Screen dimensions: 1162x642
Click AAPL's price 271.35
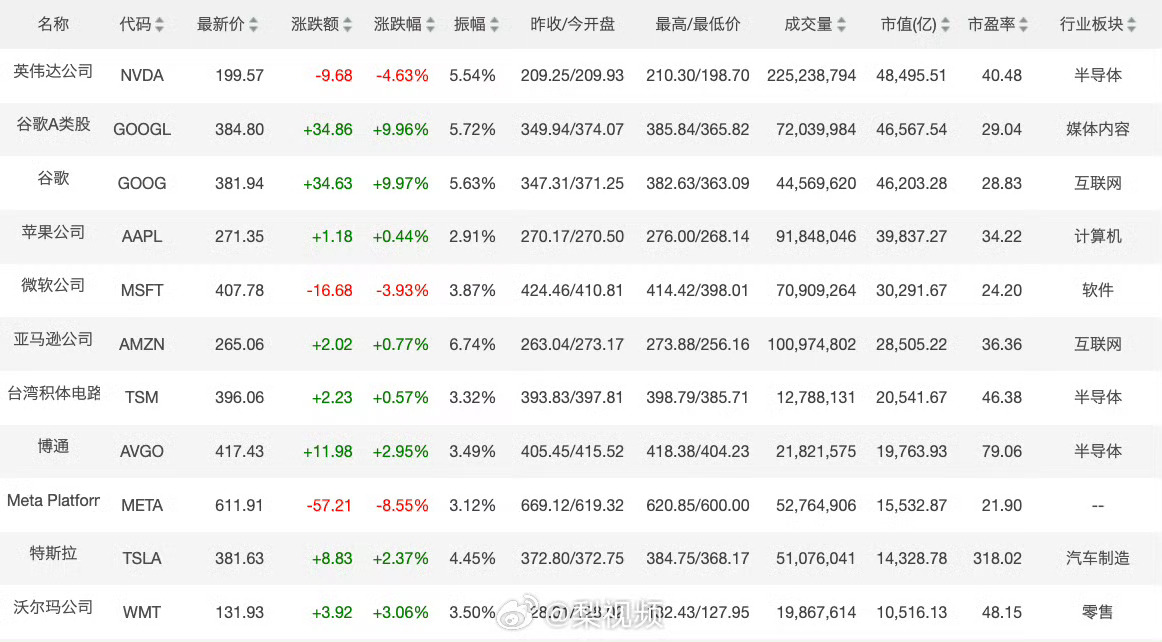point(239,236)
